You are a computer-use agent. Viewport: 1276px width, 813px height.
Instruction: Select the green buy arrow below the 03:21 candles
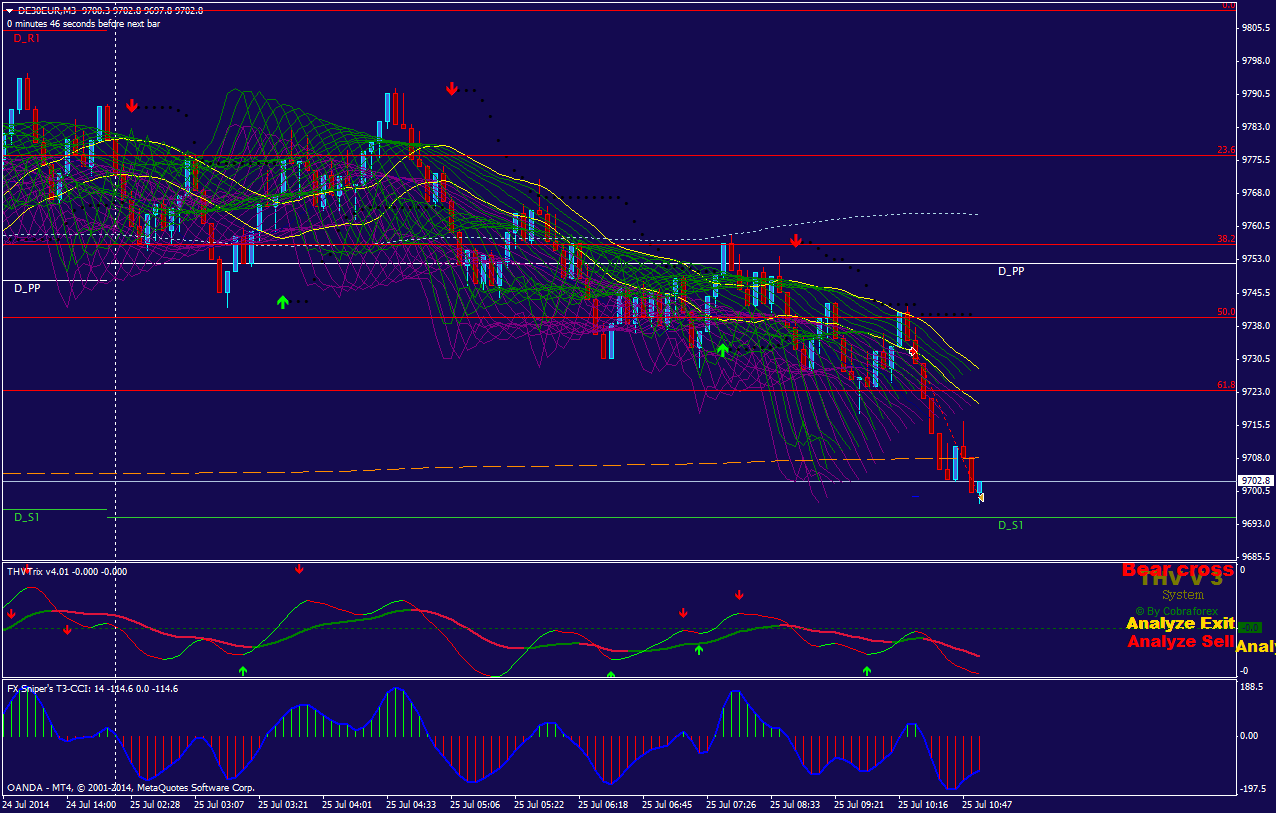(x=283, y=302)
